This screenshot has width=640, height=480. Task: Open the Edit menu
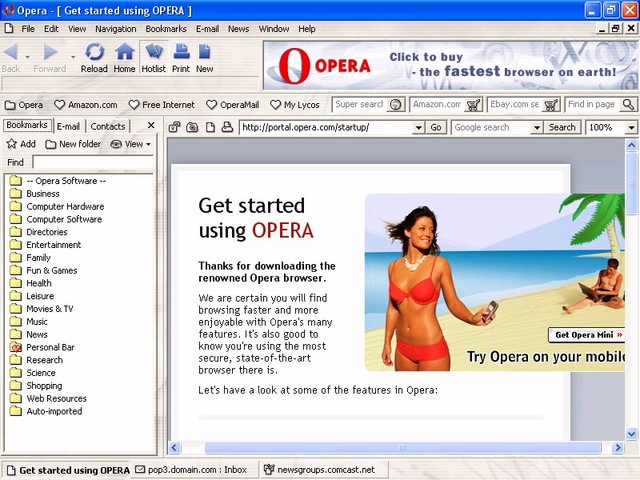coord(51,29)
